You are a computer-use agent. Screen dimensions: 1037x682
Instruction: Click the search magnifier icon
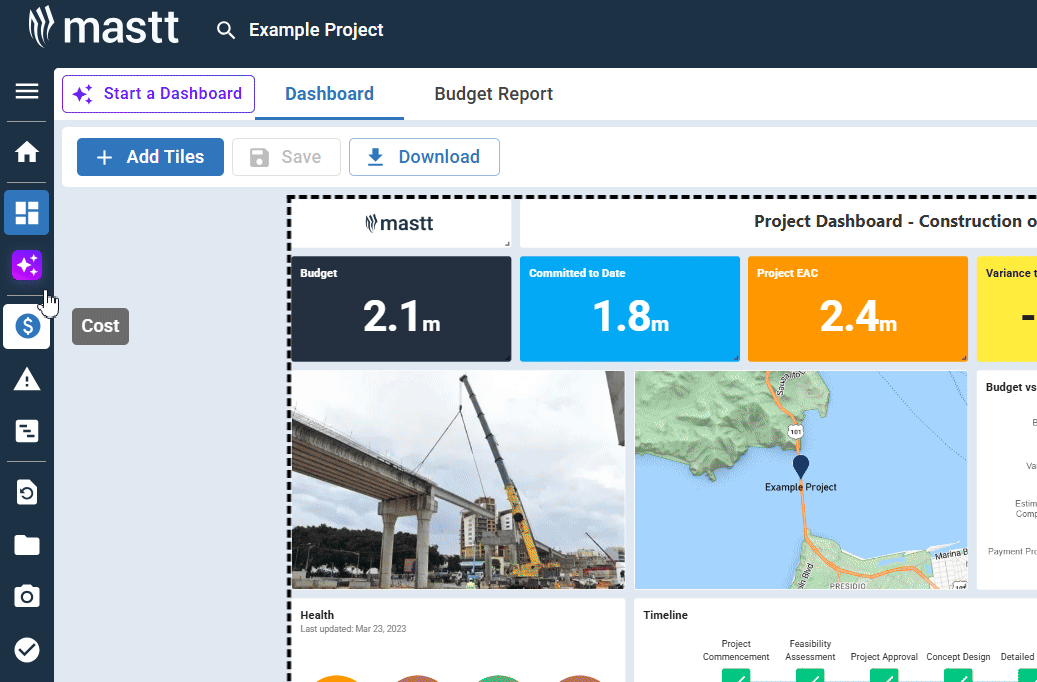pyautogui.click(x=226, y=30)
